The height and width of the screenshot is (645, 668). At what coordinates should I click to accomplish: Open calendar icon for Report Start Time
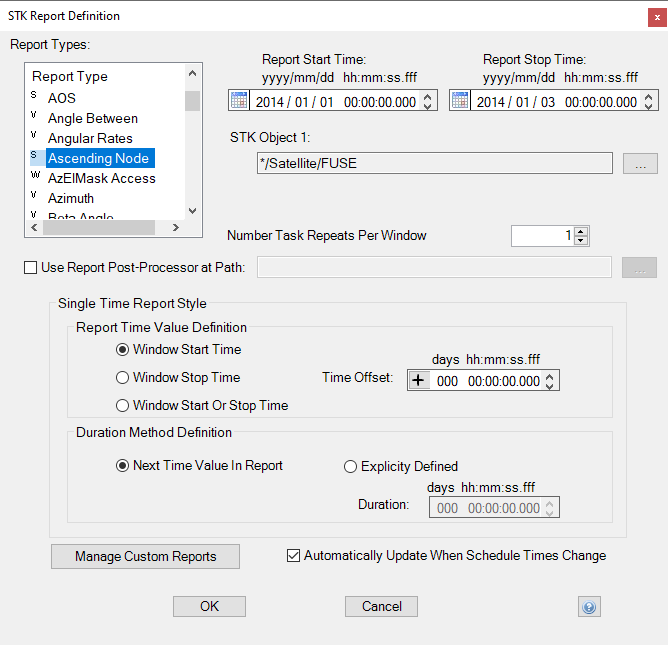tap(240, 101)
